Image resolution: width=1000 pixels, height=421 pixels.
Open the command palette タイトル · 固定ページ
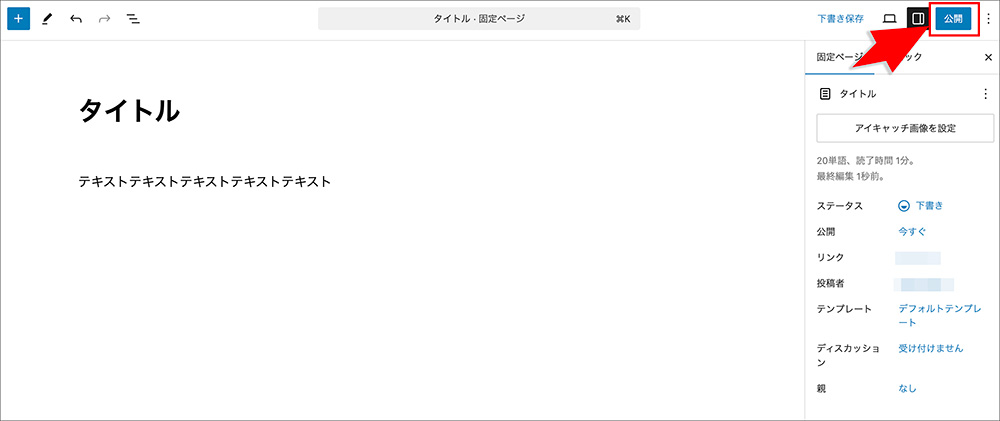click(x=479, y=19)
